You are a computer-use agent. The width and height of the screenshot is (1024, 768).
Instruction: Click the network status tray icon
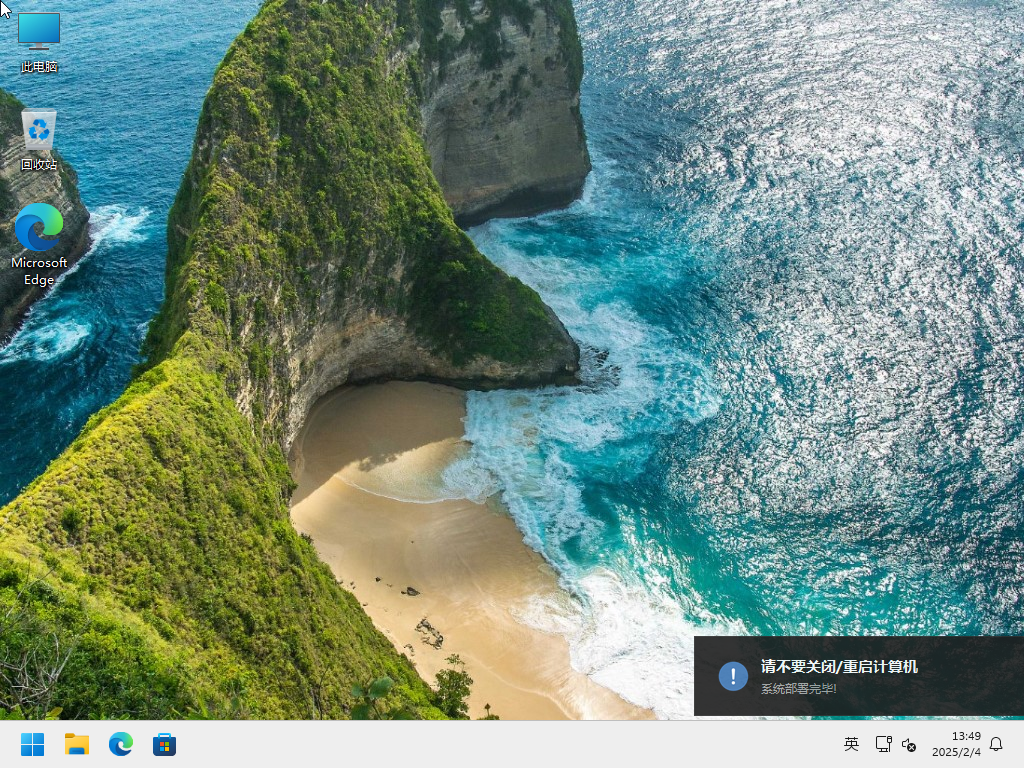[x=883, y=744]
